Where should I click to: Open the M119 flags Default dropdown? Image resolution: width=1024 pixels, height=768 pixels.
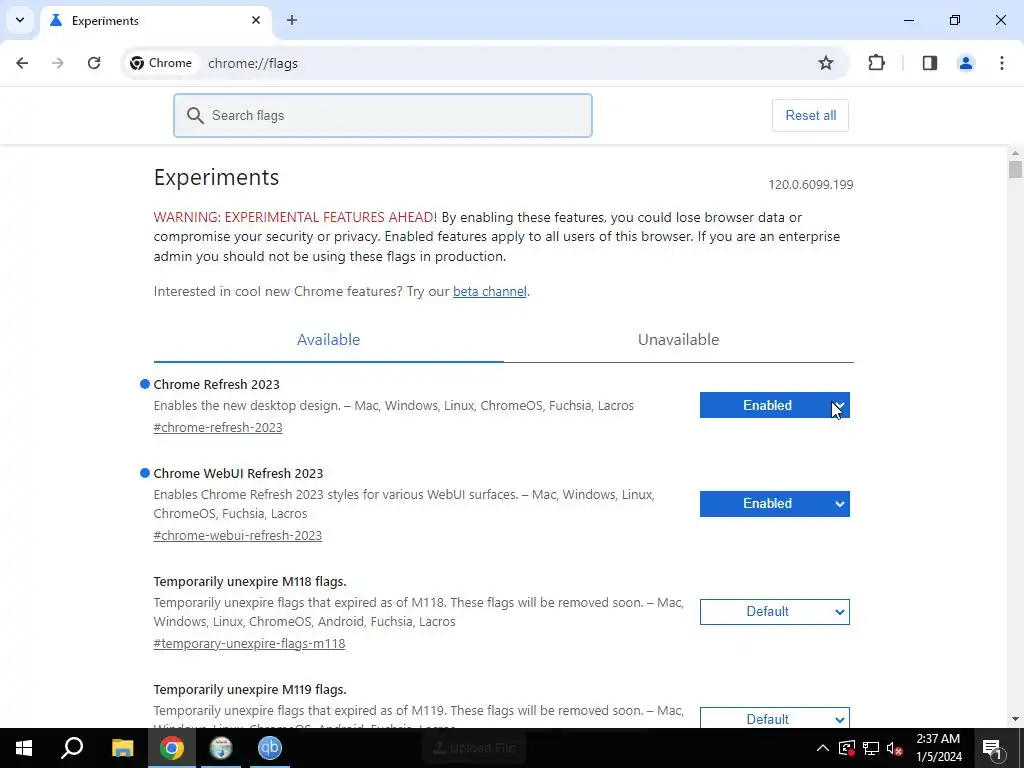coord(775,718)
